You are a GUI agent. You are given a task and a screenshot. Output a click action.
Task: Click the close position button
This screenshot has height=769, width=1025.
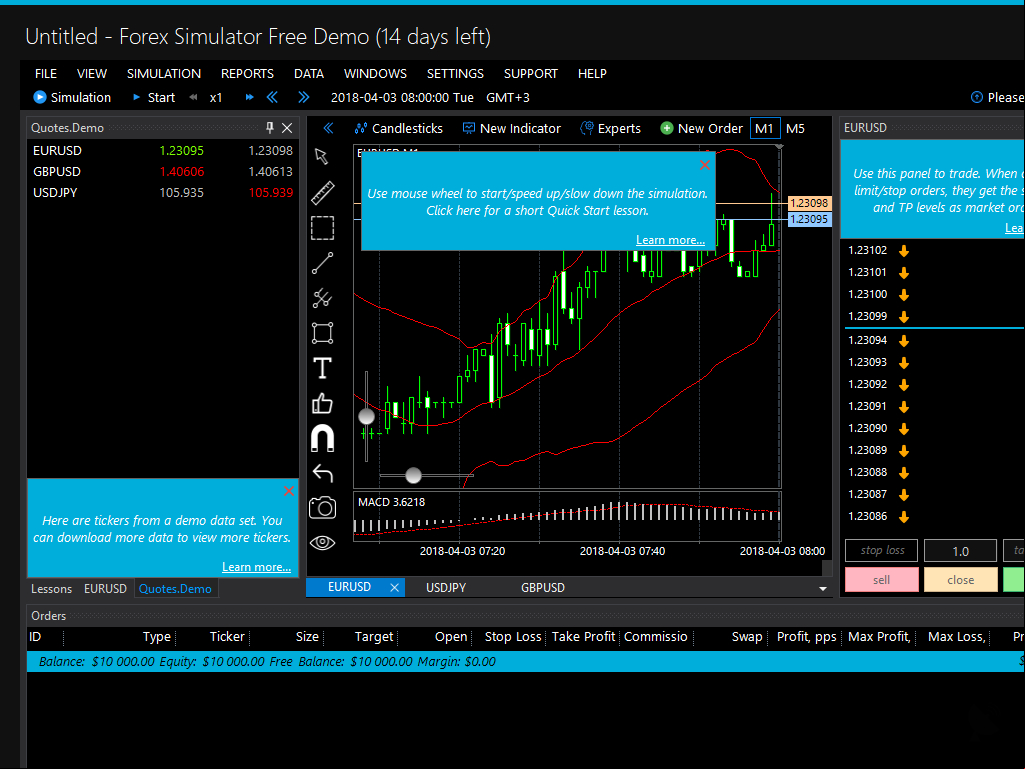960,579
